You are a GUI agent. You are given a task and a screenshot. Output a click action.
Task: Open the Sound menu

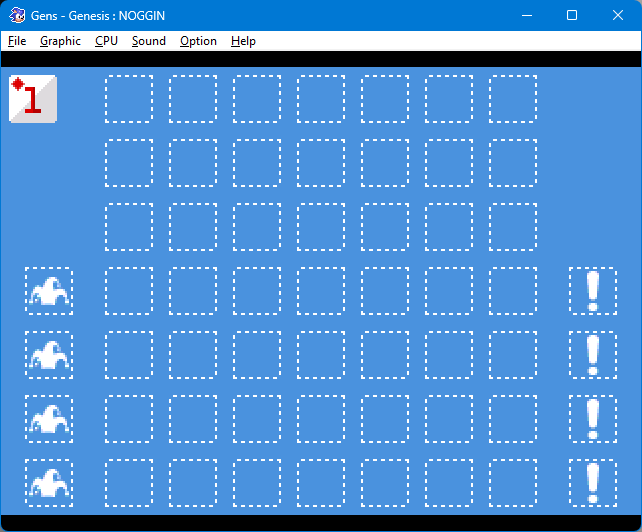click(x=149, y=41)
